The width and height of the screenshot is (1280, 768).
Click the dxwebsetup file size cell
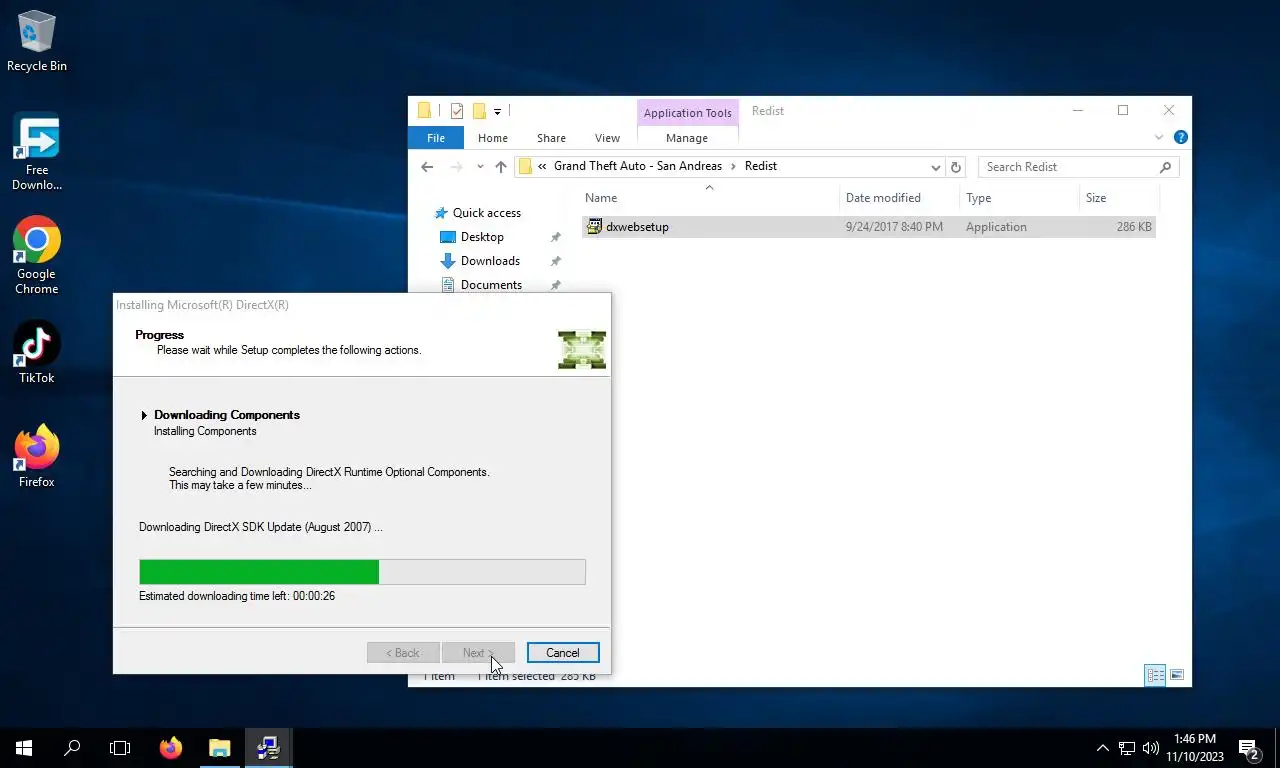(x=1134, y=227)
